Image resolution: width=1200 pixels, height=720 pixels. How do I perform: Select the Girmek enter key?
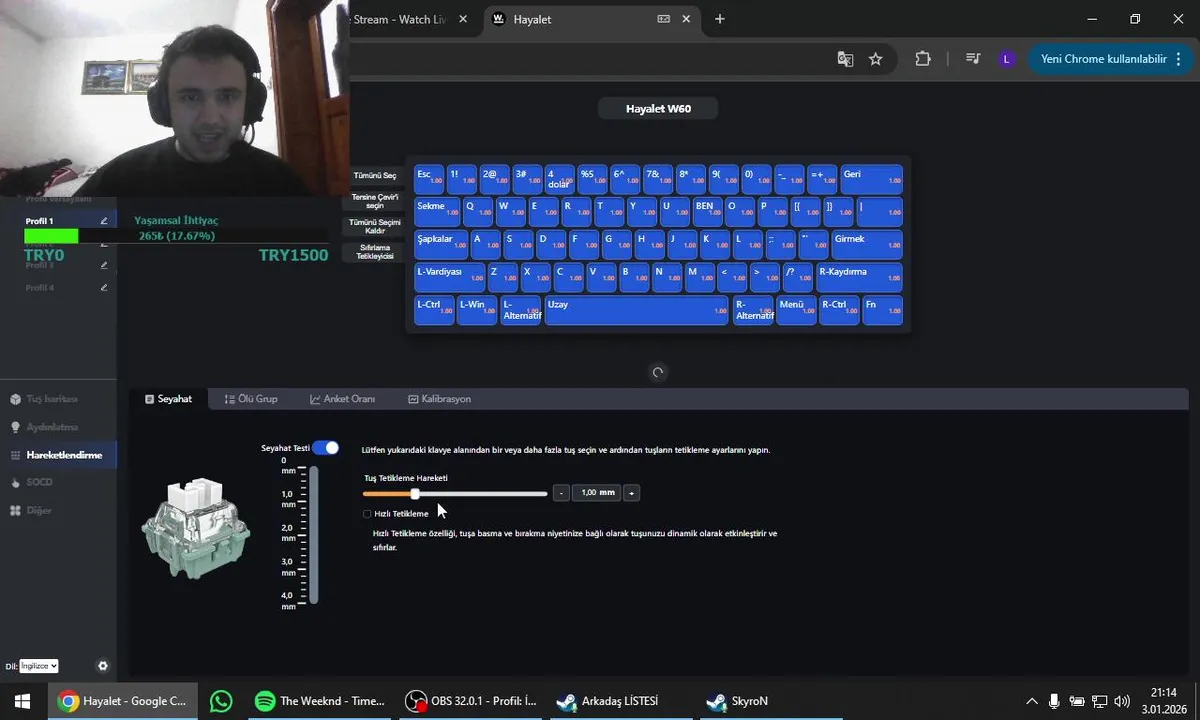pyautogui.click(x=866, y=245)
